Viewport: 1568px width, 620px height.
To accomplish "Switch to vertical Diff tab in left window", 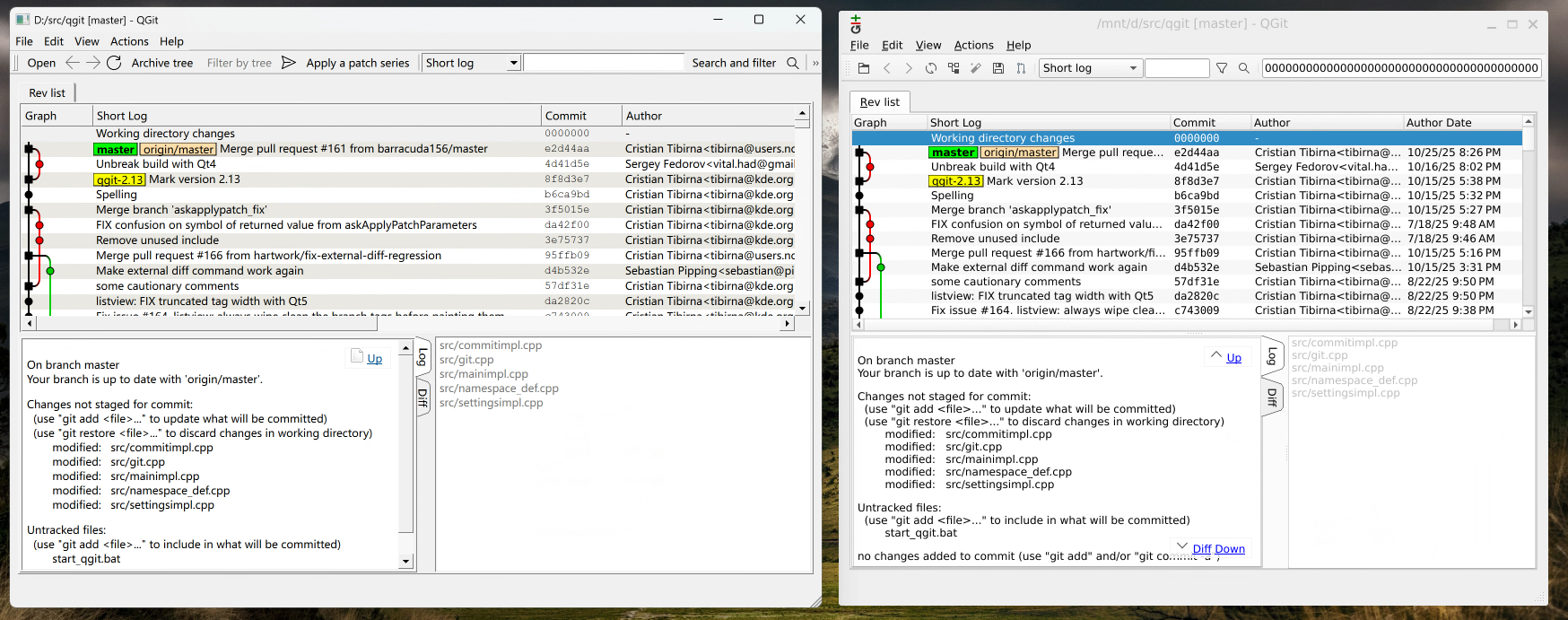I will 422,397.
